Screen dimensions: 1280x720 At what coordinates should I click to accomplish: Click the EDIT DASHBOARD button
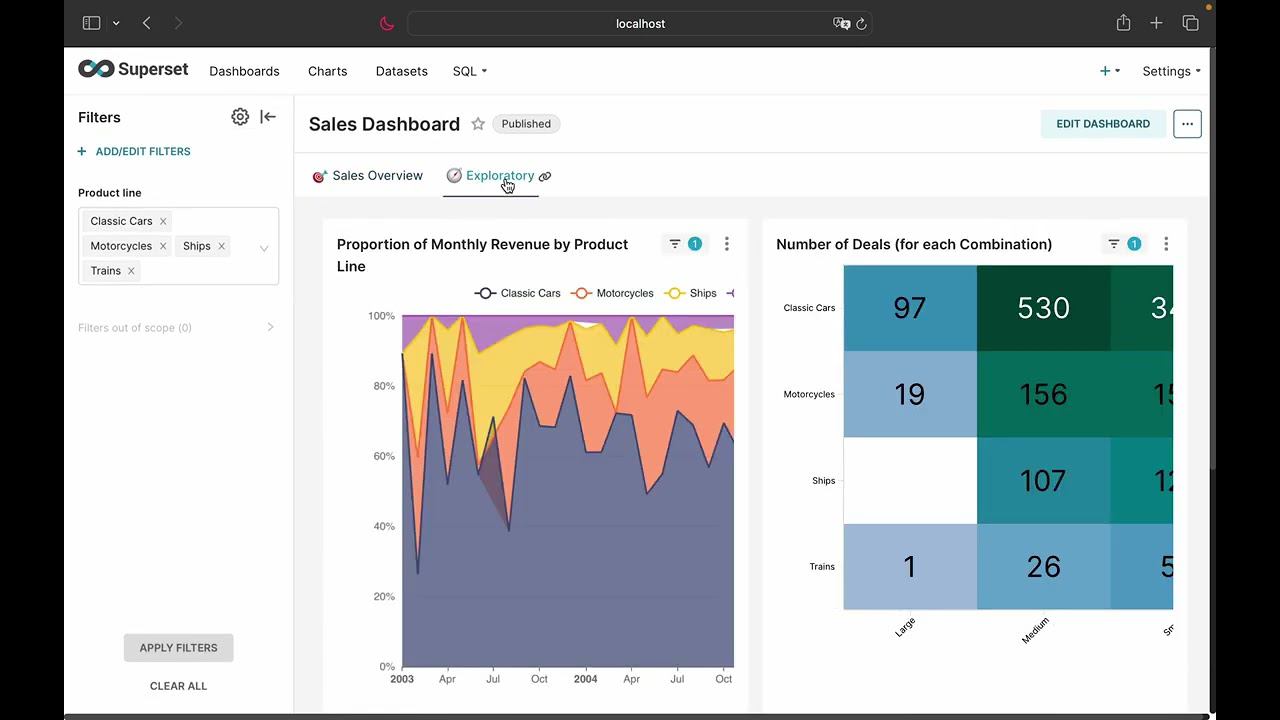click(x=1103, y=124)
